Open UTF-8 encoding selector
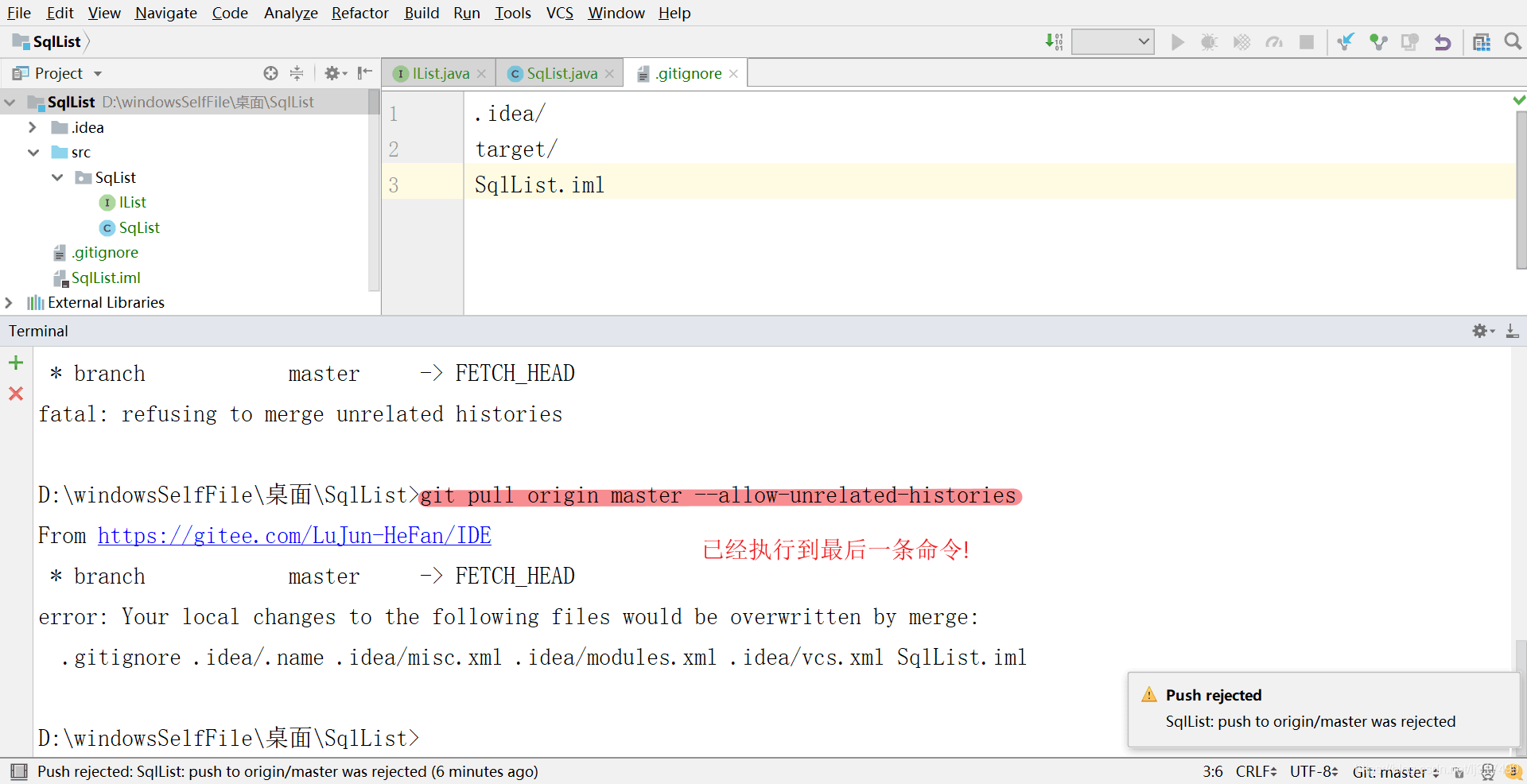Image resolution: width=1527 pixels, height=784 pixels. (1313, 771)
